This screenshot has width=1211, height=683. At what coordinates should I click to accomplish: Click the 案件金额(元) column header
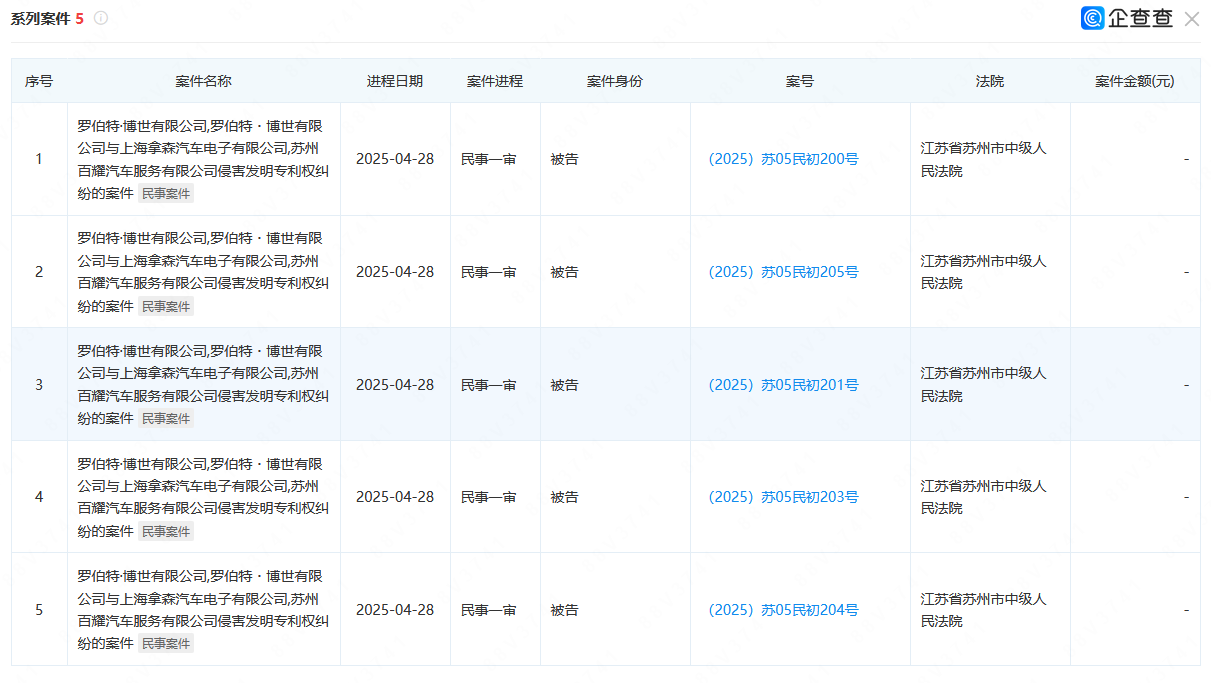1134,81
